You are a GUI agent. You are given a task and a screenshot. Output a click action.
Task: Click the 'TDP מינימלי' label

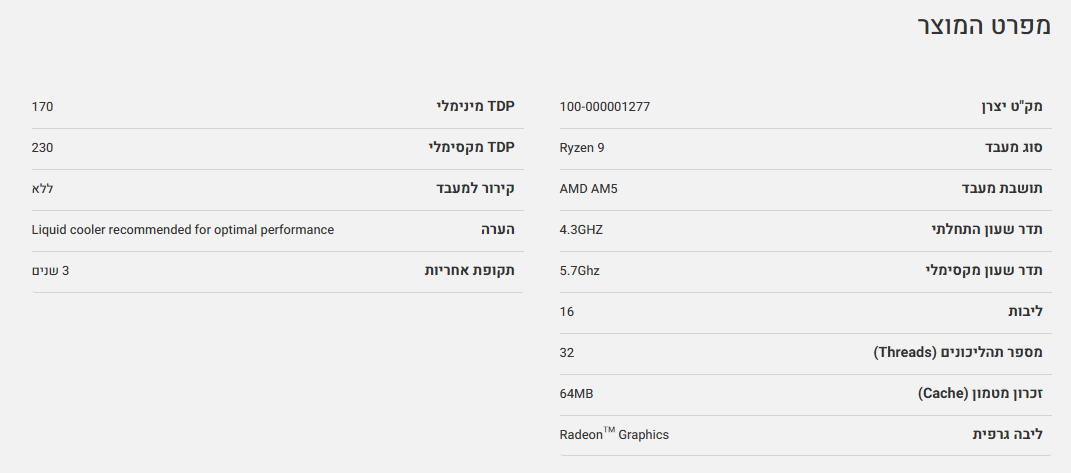[475, 106]
